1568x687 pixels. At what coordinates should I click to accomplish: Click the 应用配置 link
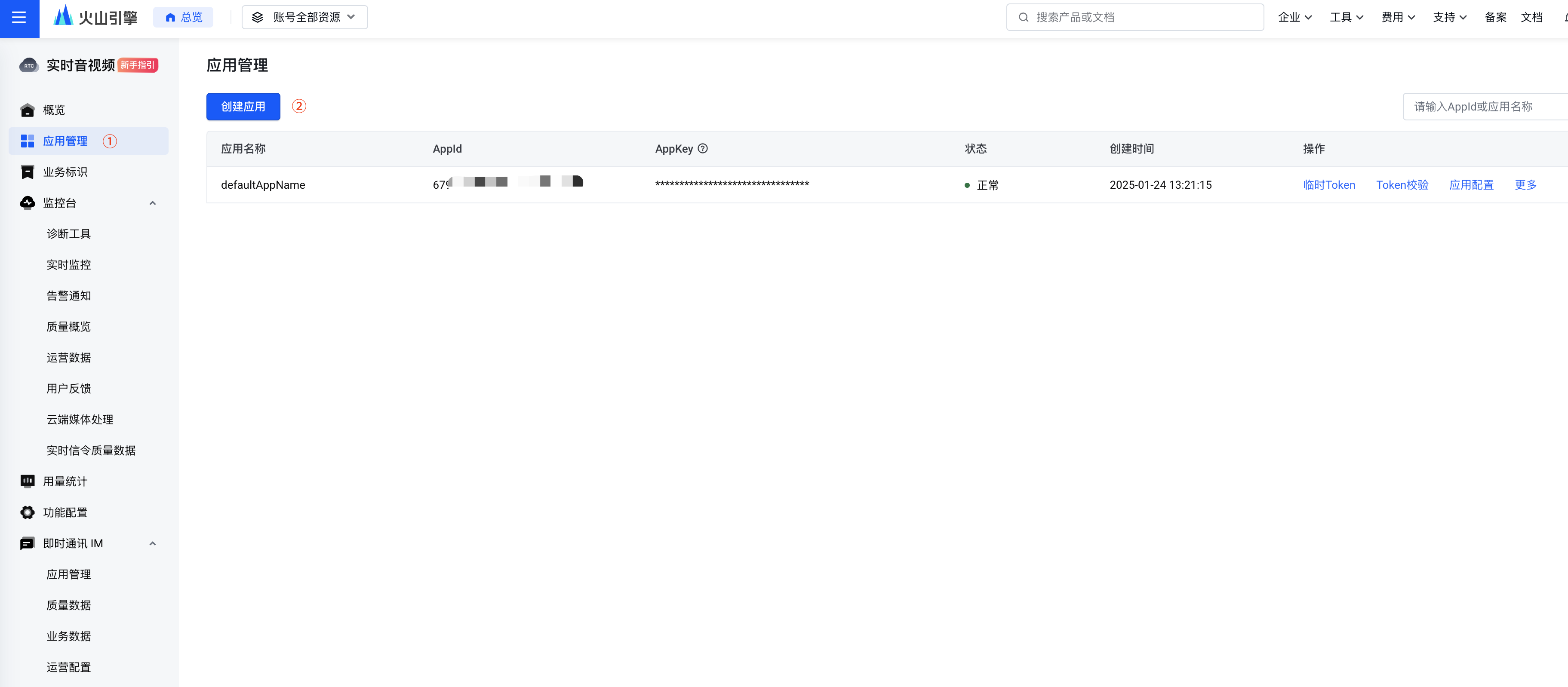[x=1471, y=185]
